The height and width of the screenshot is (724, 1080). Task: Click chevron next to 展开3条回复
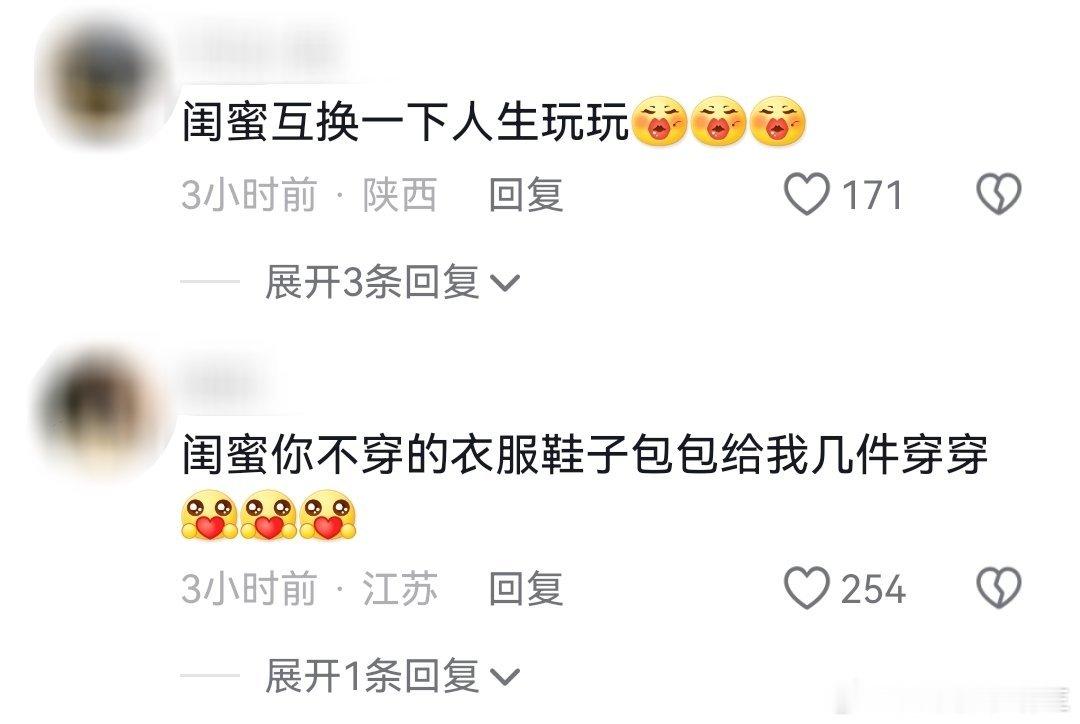[x=504, y=283]
